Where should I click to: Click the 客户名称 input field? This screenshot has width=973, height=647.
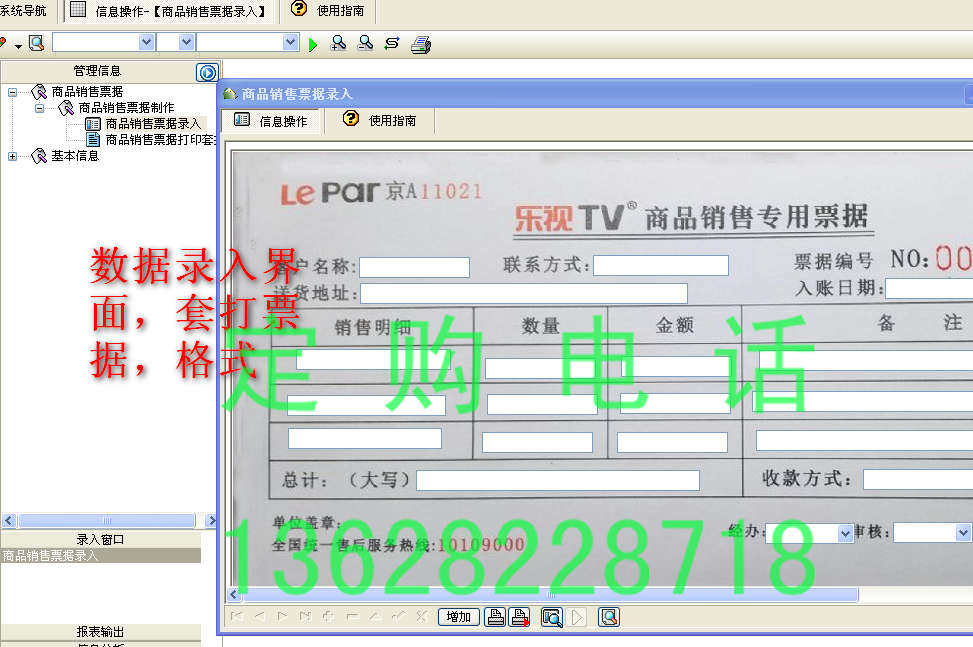[x=415, y=267]
